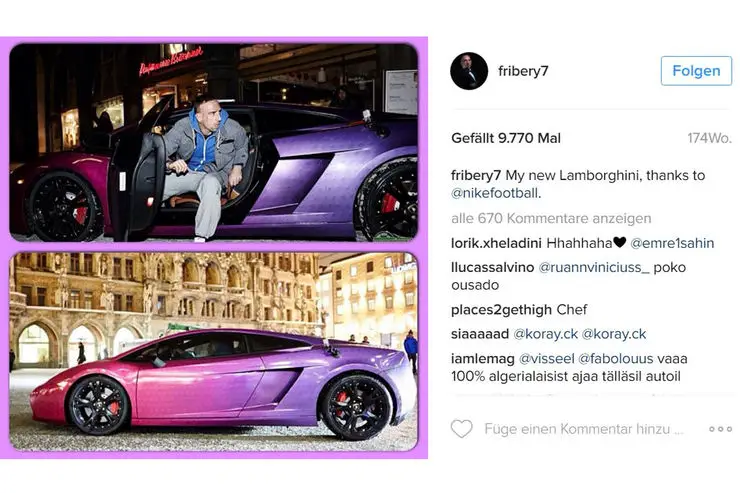Click the heart like icon
This screenshot has height=493, width=740.
[x=461, y=429]
